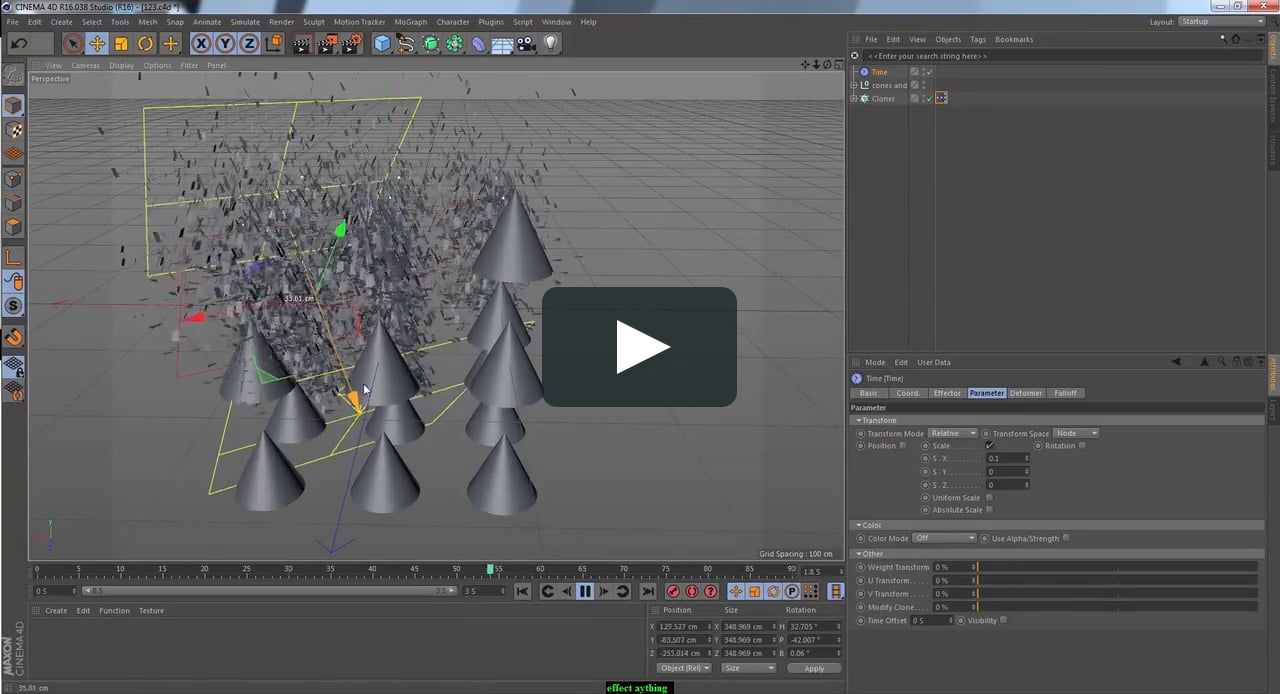
Task: Toggle the X-axis lock
Action: [x=201, y=43]
